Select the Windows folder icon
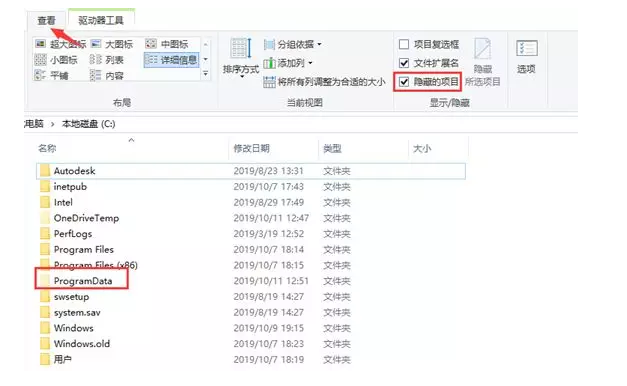This screenshot has height=386, width=627. pyautogui.click(x=45, y=328)
